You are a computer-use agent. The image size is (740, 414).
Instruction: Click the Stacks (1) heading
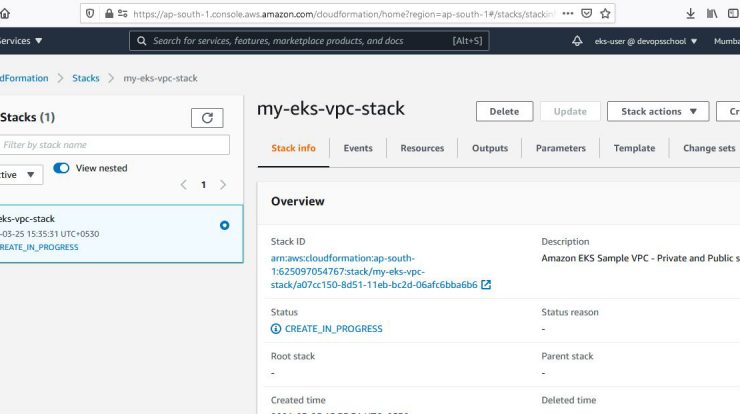pos(27,117)
